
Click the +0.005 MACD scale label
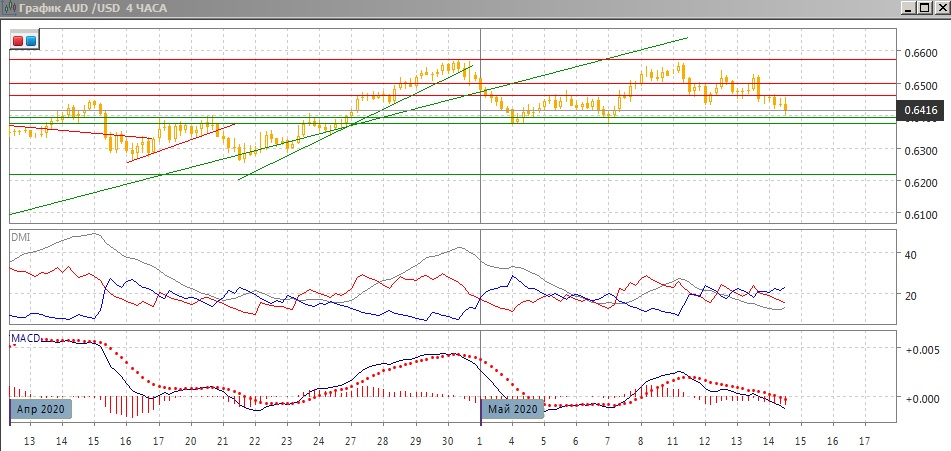tap(919, 350)
